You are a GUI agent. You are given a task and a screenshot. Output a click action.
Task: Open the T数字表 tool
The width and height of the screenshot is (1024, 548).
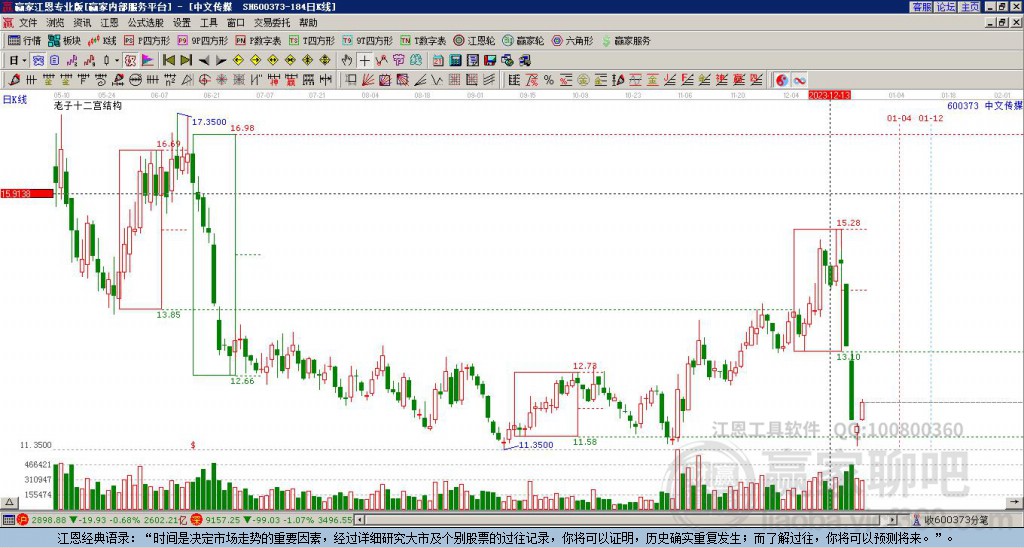tap(423, 40)
